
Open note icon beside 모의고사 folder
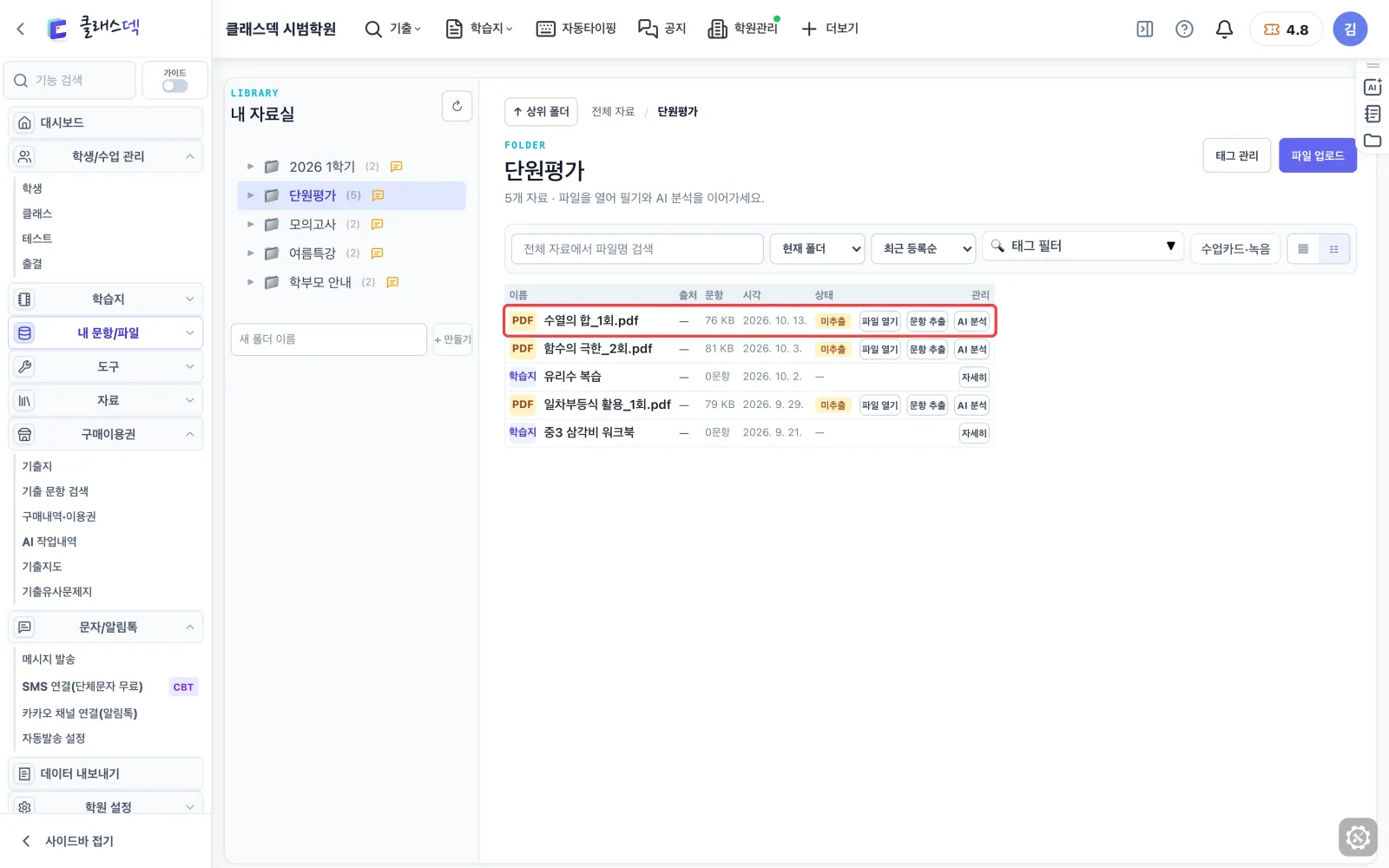tap(377, 224)
